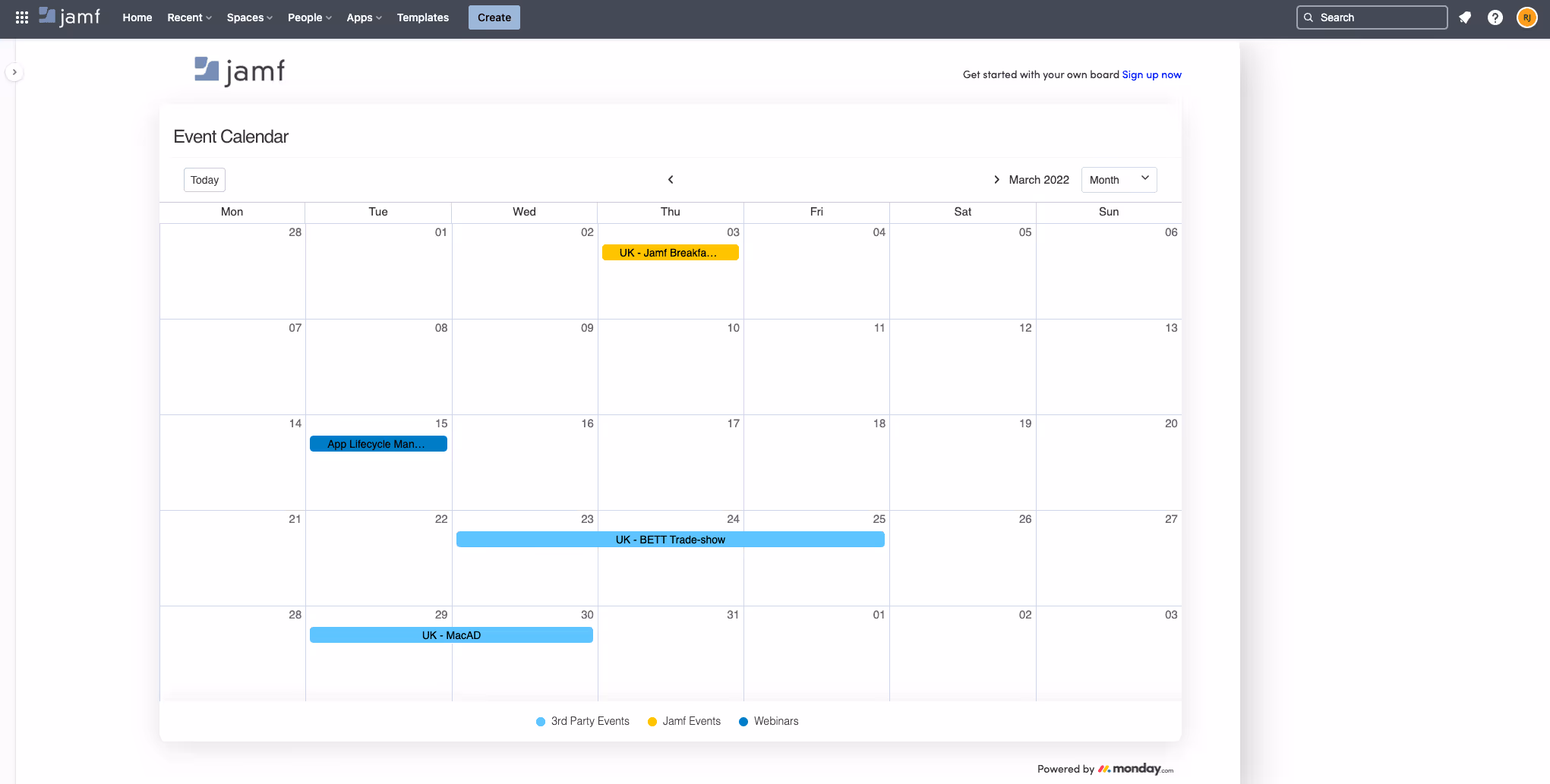Click the notifications flag icon
This screenshot has height=784, width=1550.
click(x=1465, y=17)
